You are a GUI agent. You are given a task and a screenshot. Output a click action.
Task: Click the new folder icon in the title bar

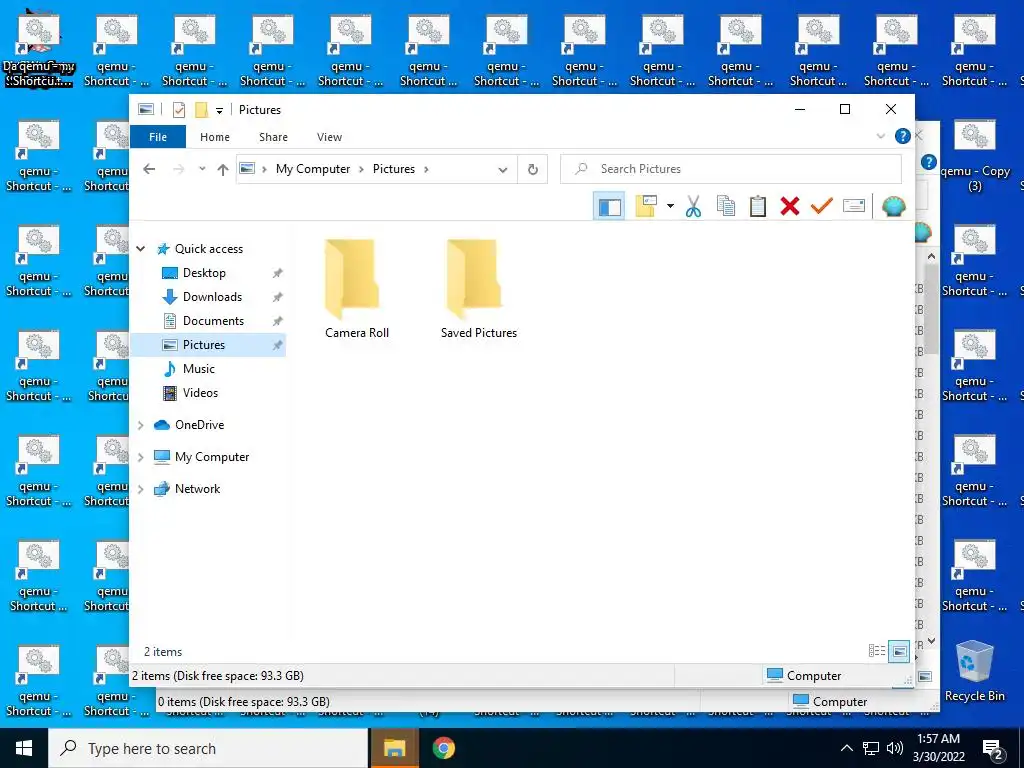201,110
